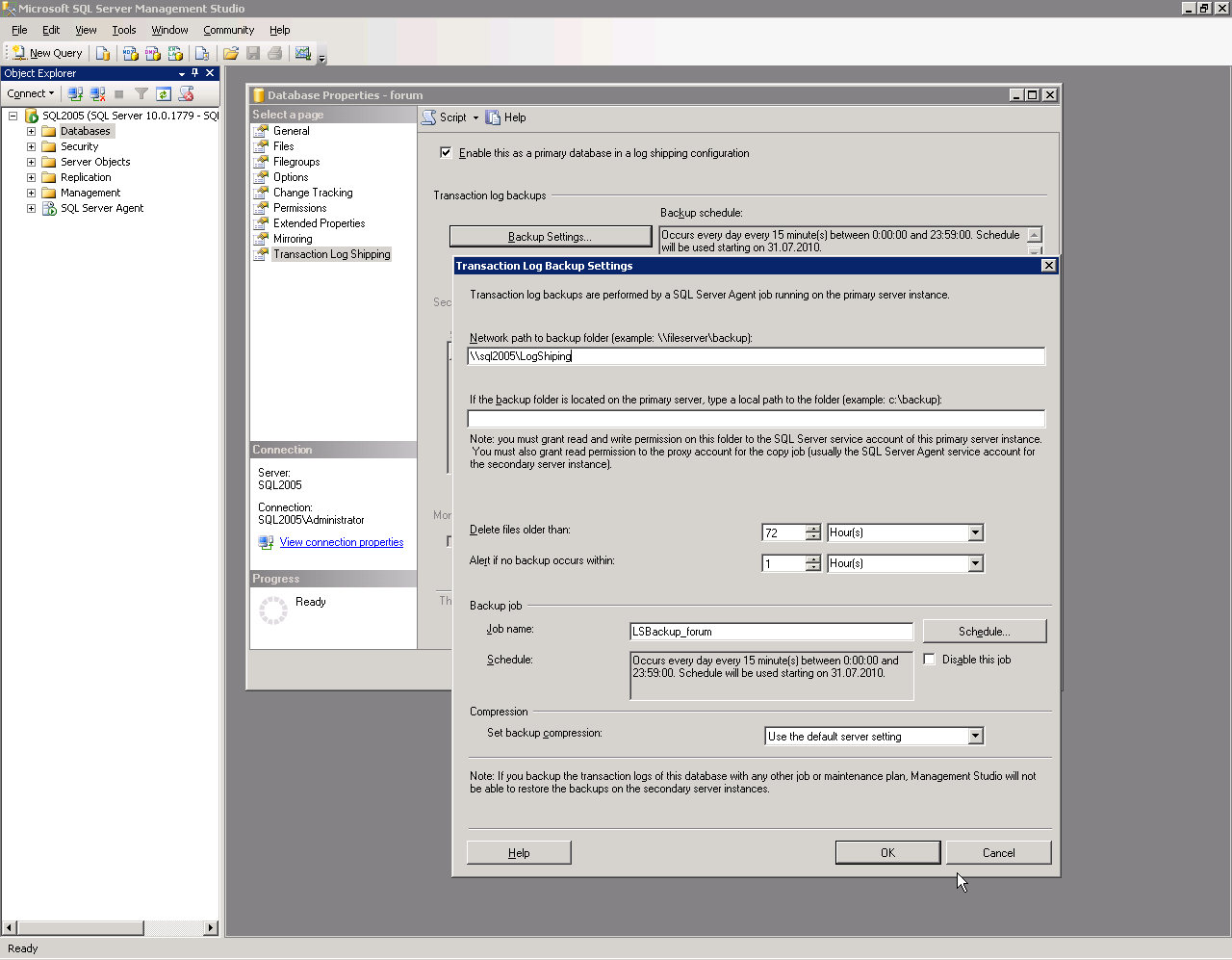This screenshot has width=1232, height=960.
Task: Open a Database Engine Query from toolbar
Action: (103, 53)
